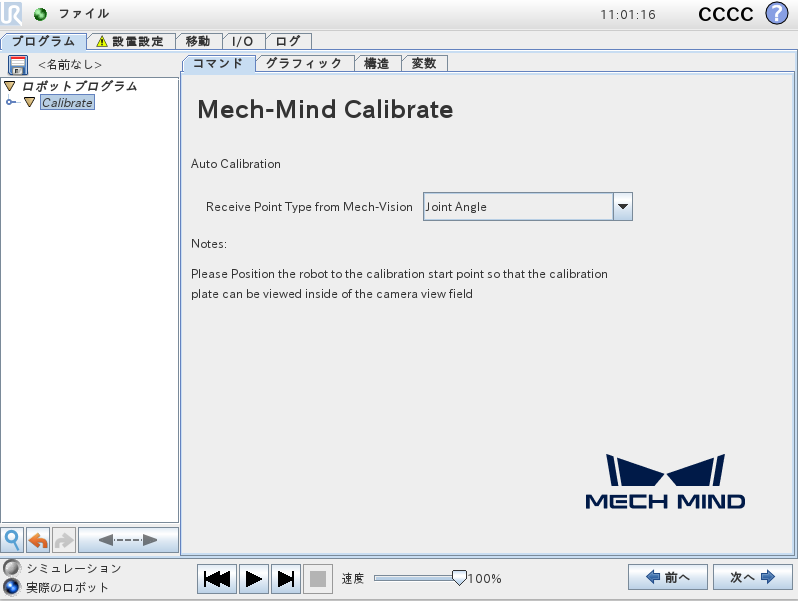This screenshot has height=601, width=798.
Task: Open Receive Point Type dropdown arrow
Action: [x=622, y=207]
